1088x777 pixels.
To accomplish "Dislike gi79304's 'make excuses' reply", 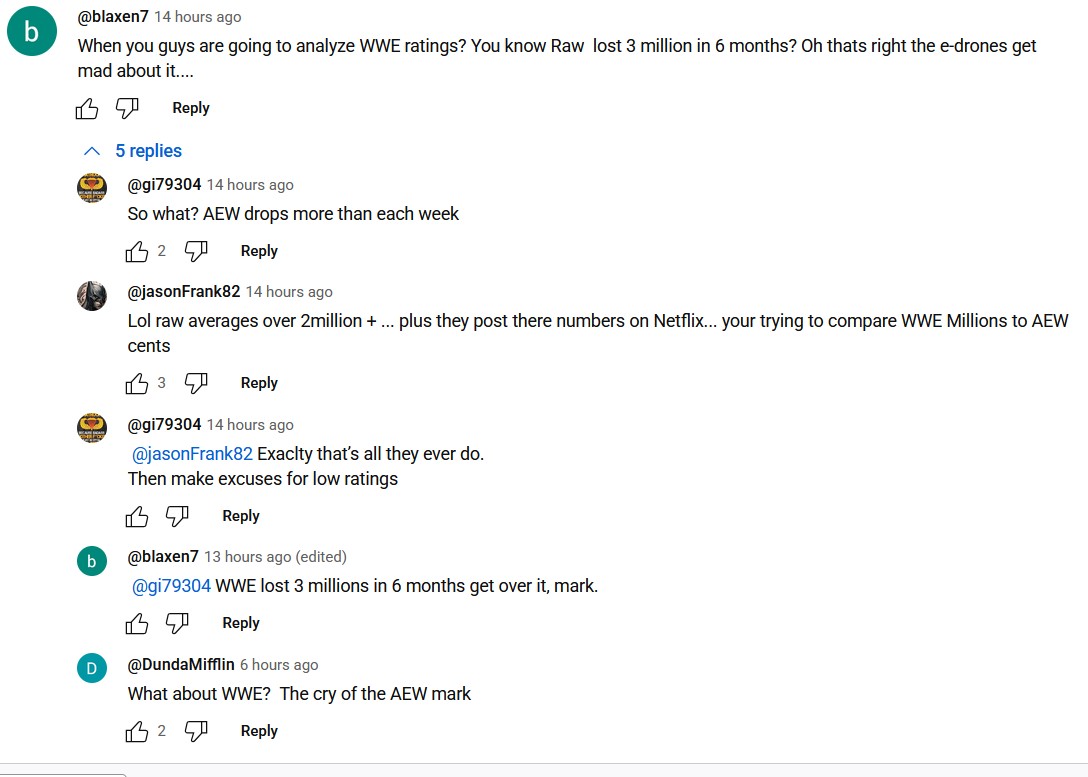I will [x=177, y=516].
